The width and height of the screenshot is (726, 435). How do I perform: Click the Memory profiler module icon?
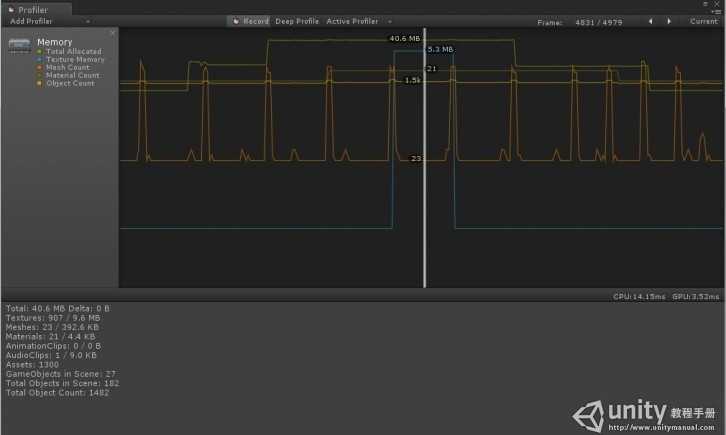point(20,45)
